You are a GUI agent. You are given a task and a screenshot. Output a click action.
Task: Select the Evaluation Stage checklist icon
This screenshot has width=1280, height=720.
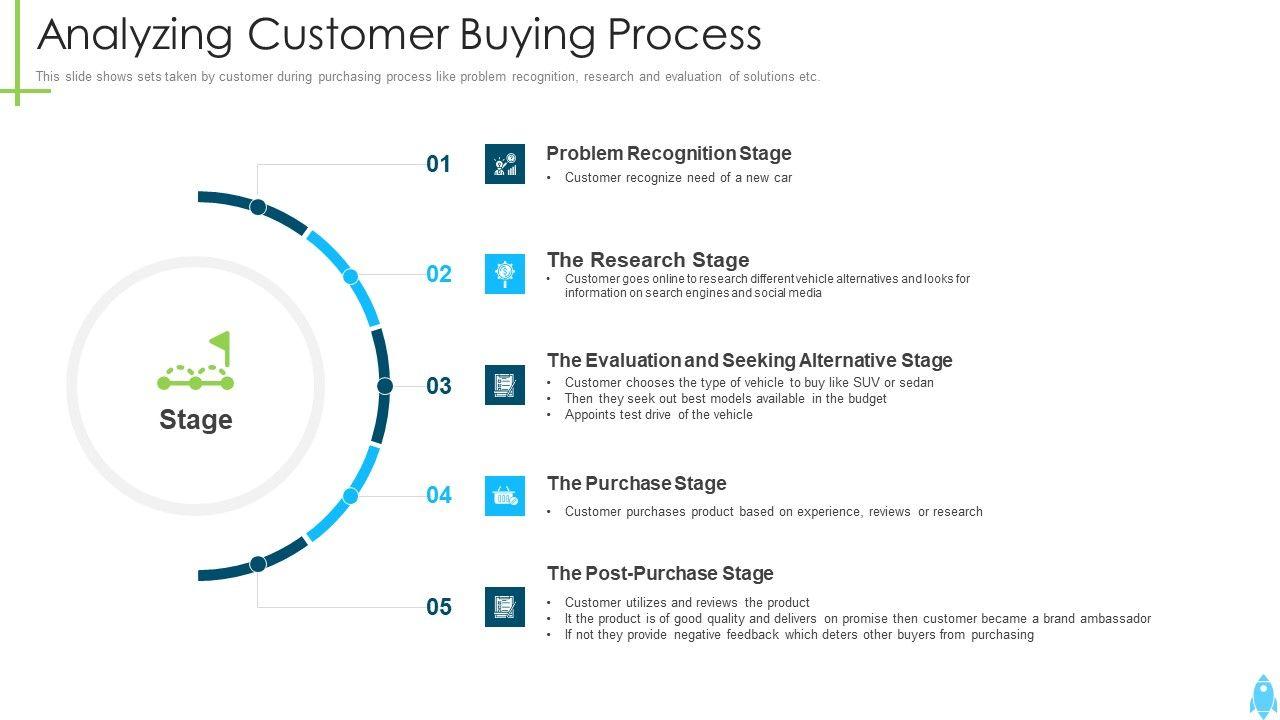coord(505,385)
